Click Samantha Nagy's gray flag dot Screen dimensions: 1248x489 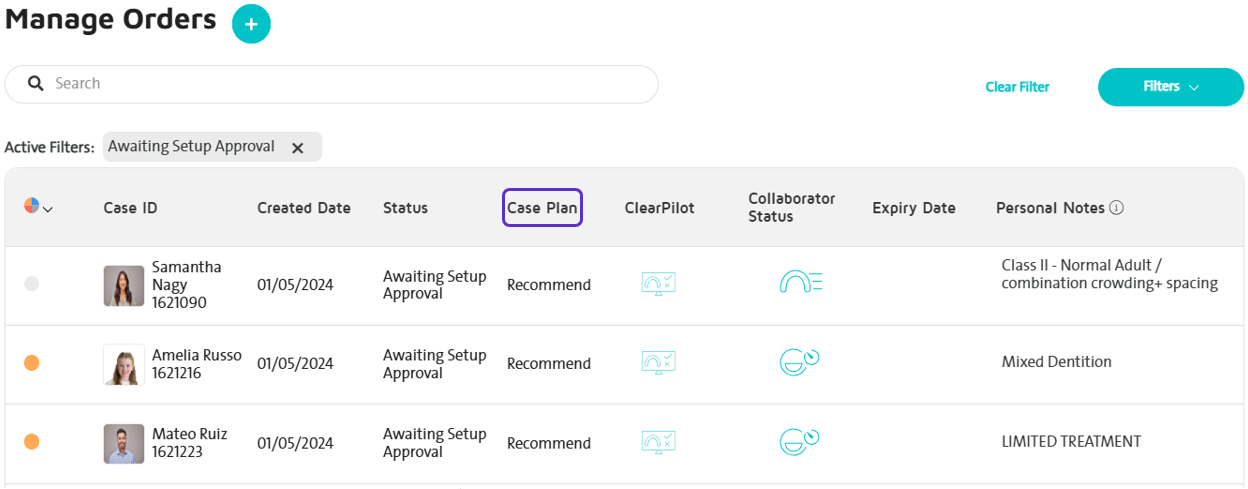pos(31,284)
